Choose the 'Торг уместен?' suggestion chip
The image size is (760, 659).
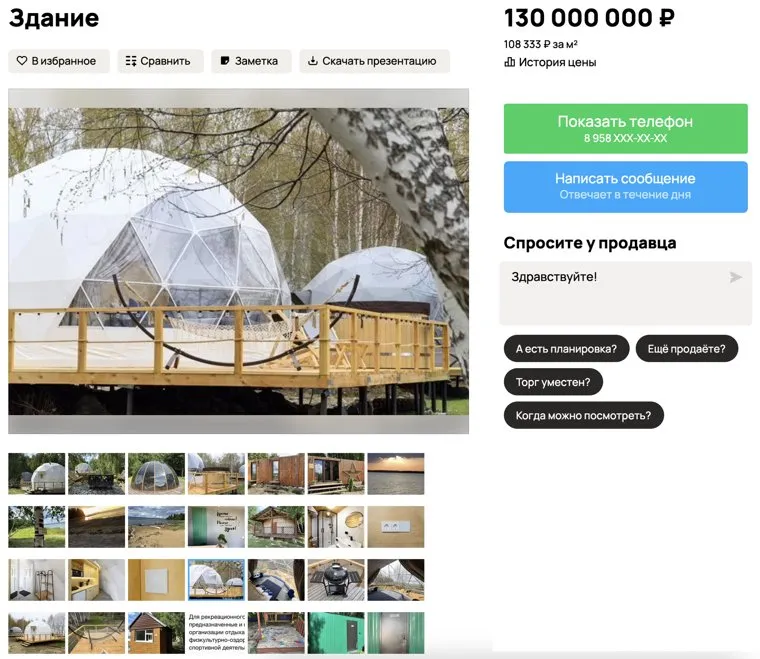point(553,382)
